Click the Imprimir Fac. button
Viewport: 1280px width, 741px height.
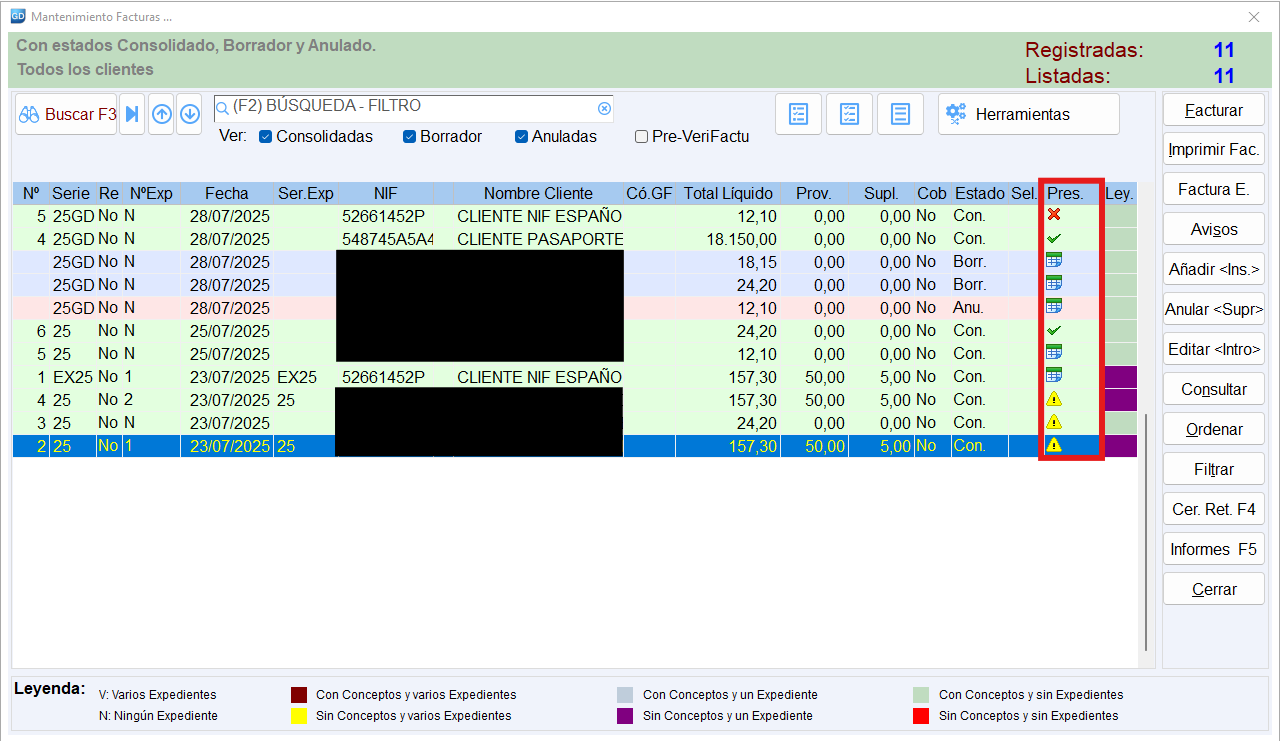pos(1214,150)
